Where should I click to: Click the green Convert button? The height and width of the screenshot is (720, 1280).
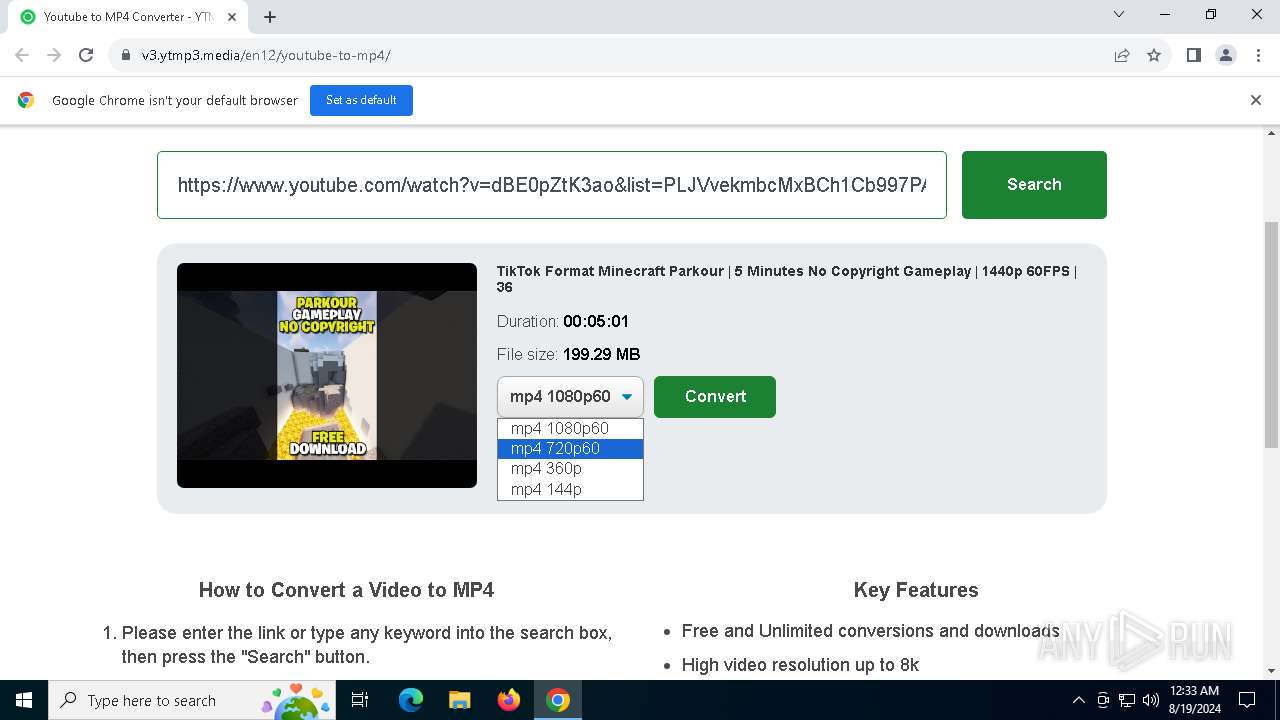(x=715, y=397)
